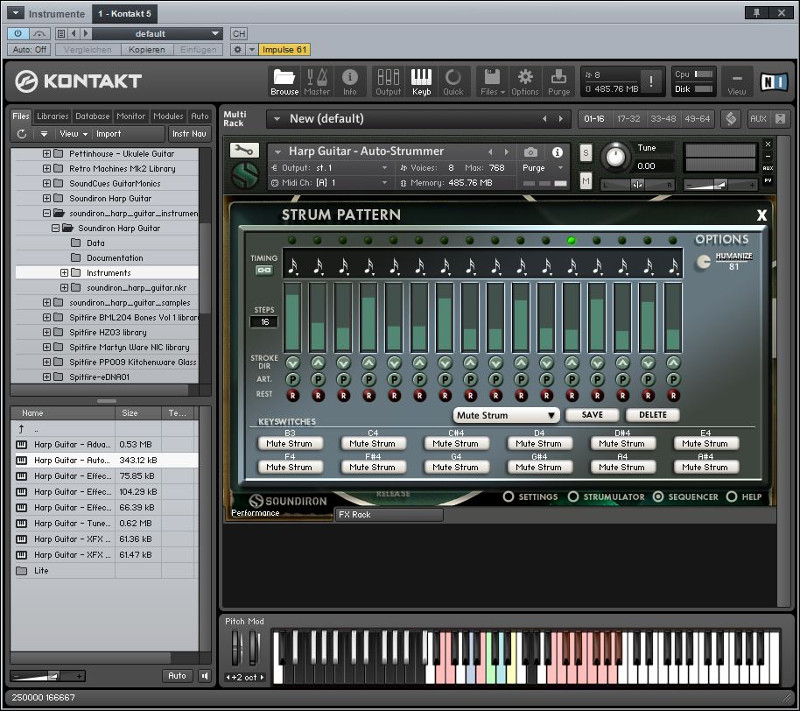Open the Options gear icon

[x=525, y=81]
